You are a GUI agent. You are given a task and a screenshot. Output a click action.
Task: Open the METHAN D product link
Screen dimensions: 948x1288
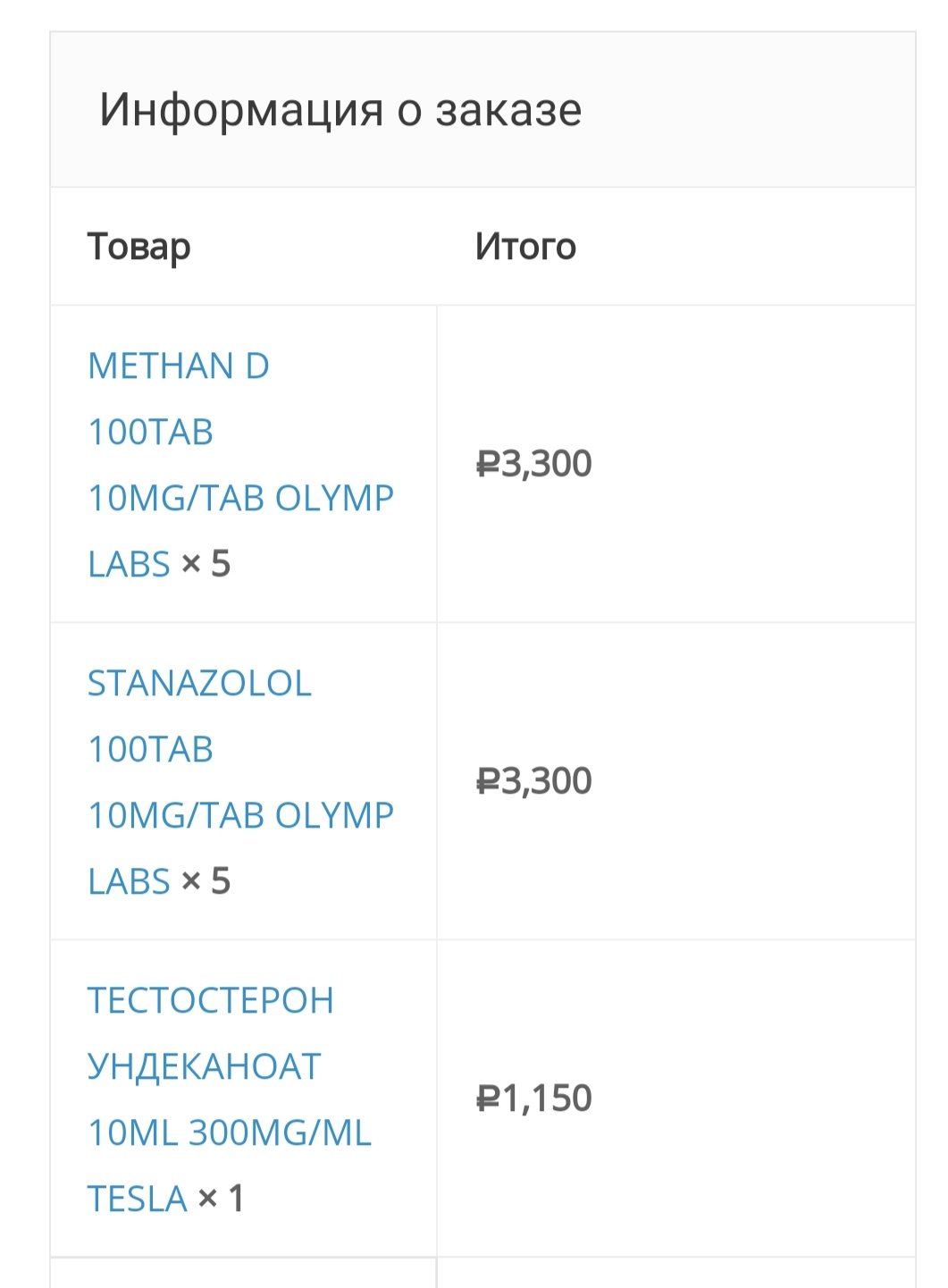pyautogui.click(x=179, y=366)
